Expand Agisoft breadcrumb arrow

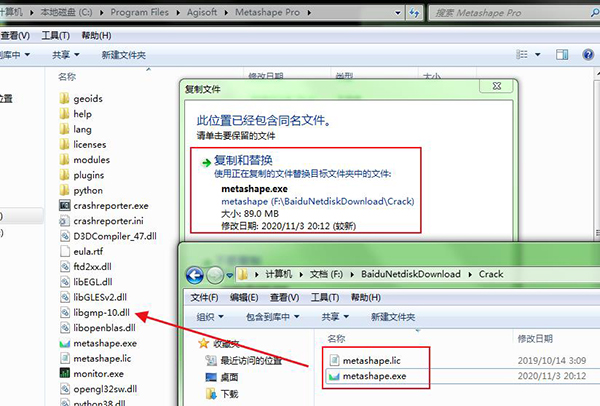click(x=226, y=13)
